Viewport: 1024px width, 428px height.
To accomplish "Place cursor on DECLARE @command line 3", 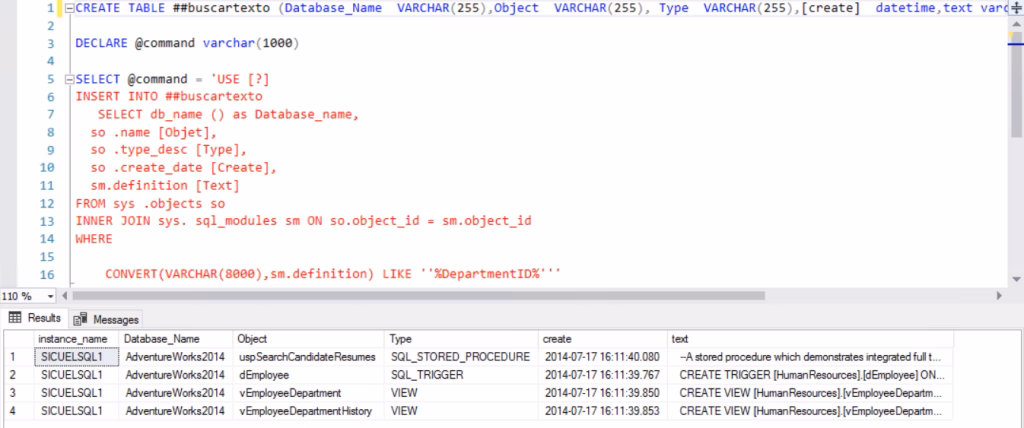I will point(187,44).
